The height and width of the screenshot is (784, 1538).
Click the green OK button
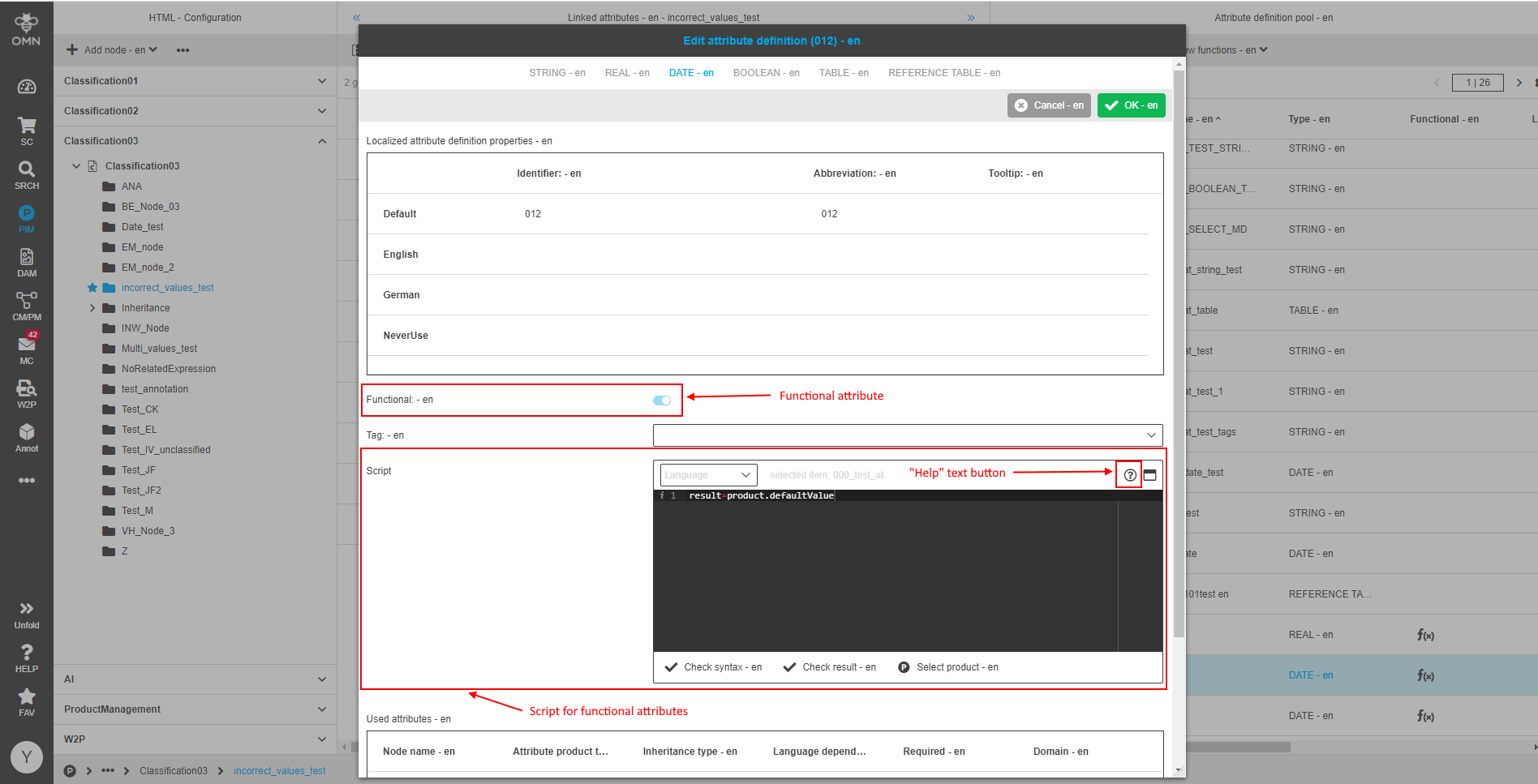pyautogui.click(x=1131, y=105)
